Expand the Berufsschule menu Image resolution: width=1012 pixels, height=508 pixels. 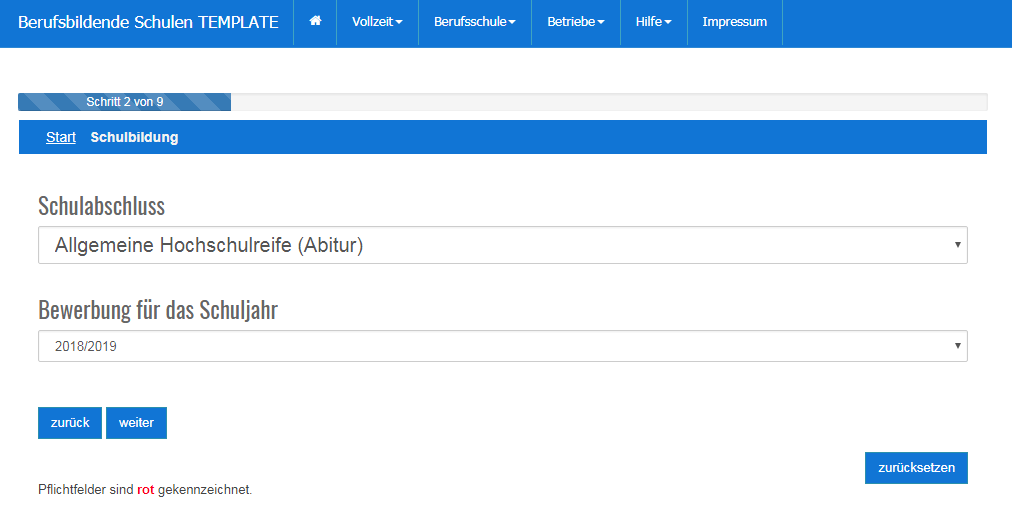(x=475, y=22)
